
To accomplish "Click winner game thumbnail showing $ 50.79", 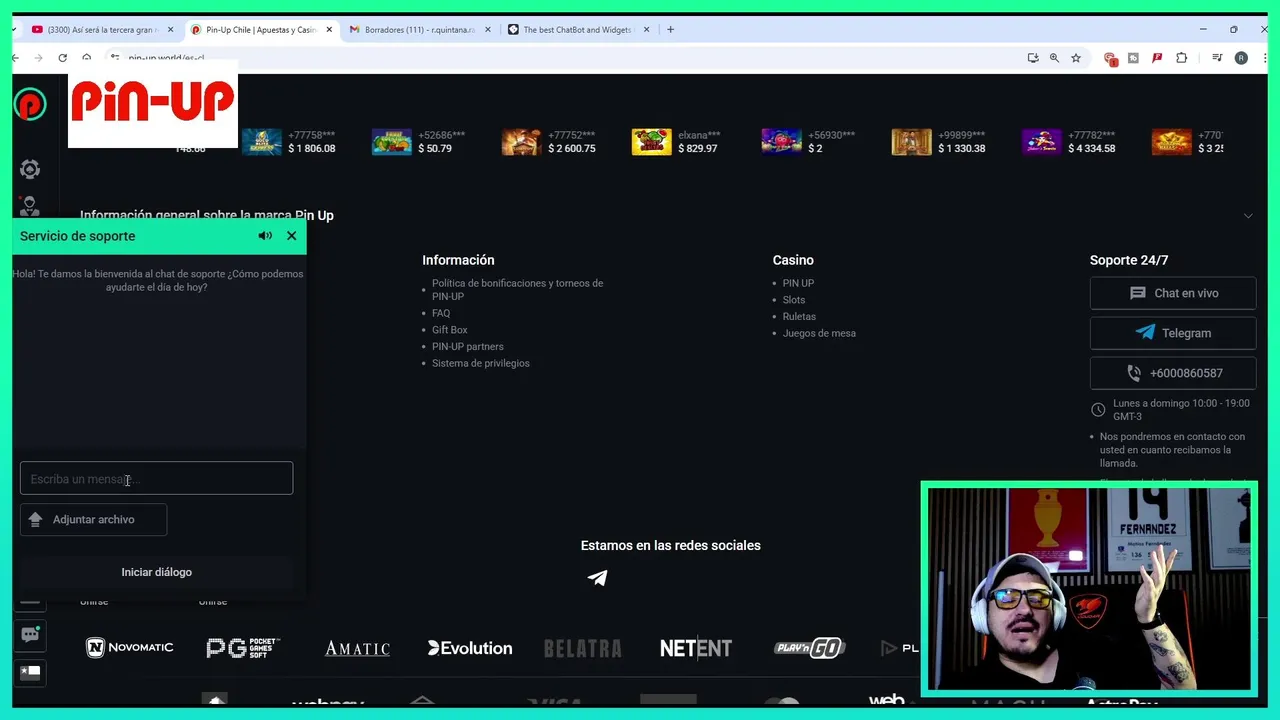I will click(392, 142).
